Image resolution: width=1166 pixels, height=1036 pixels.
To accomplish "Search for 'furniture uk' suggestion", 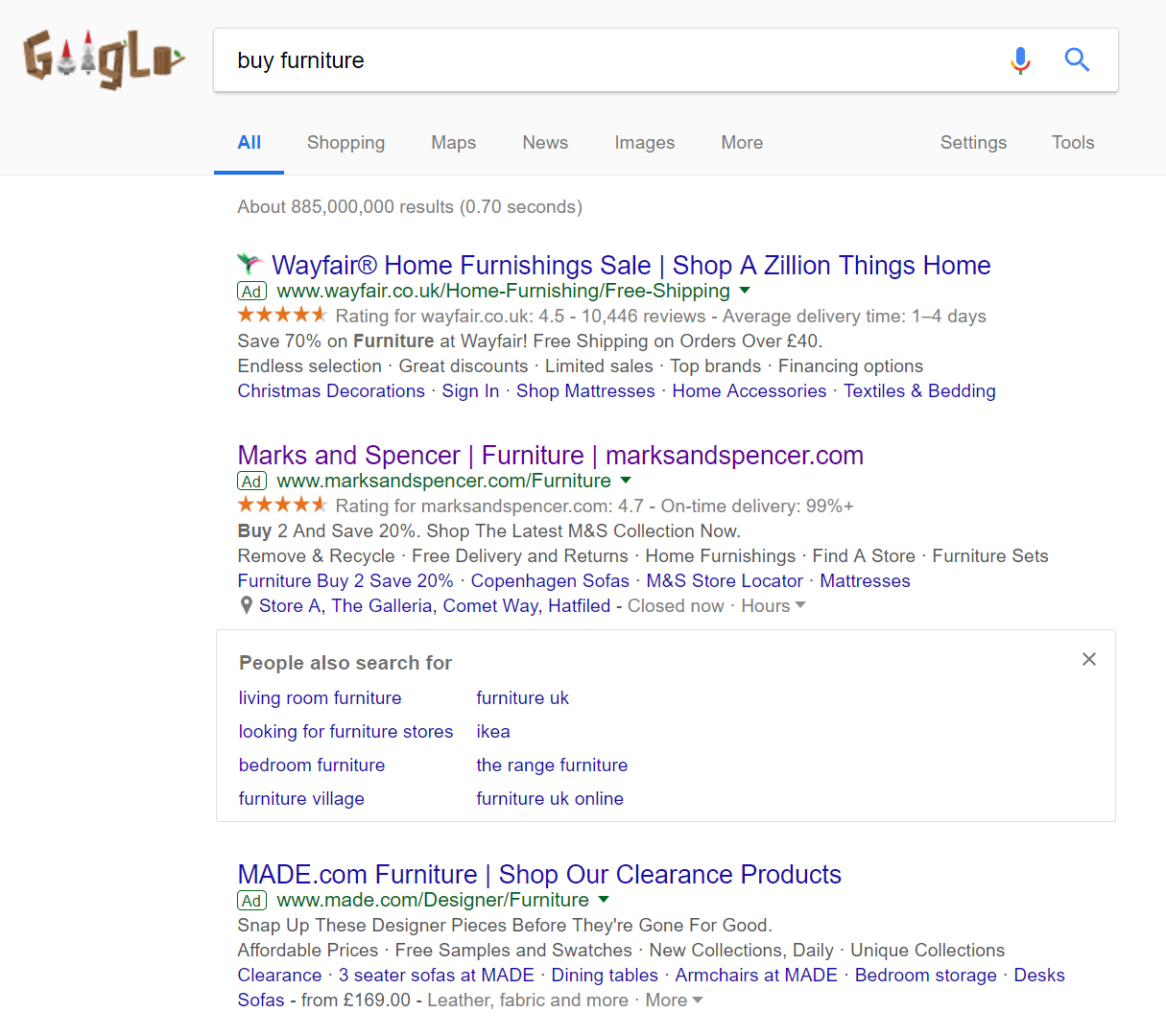I will click(x=523, y=697).
